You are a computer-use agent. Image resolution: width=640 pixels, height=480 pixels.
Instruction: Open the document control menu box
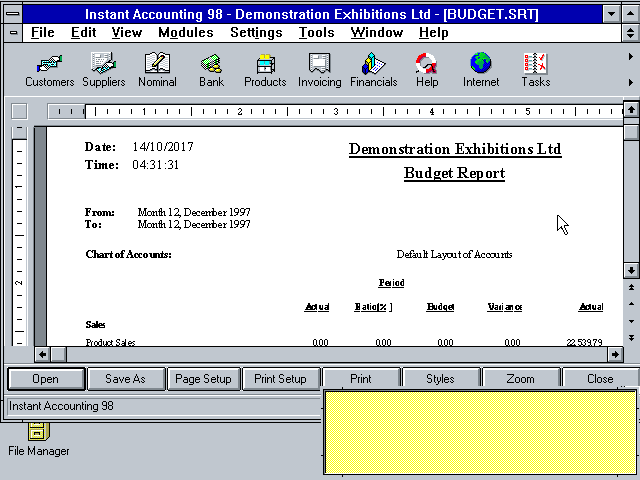[13, 33]
